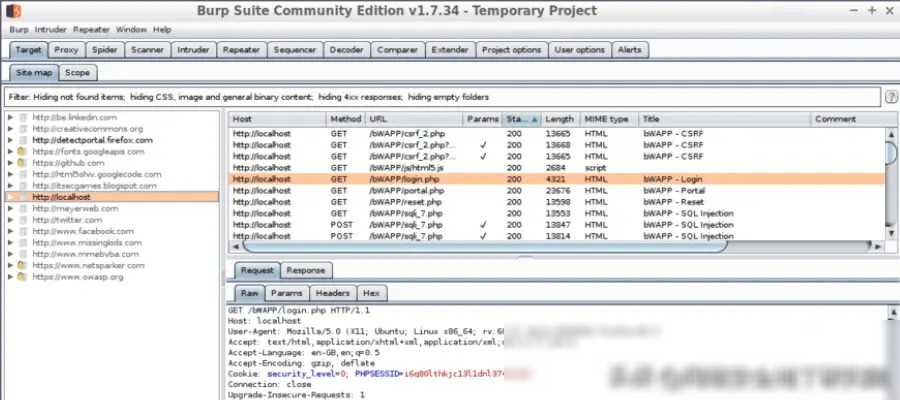Select the GET /bWAPP/sqli_7.php row

click(x=557, y=213)
